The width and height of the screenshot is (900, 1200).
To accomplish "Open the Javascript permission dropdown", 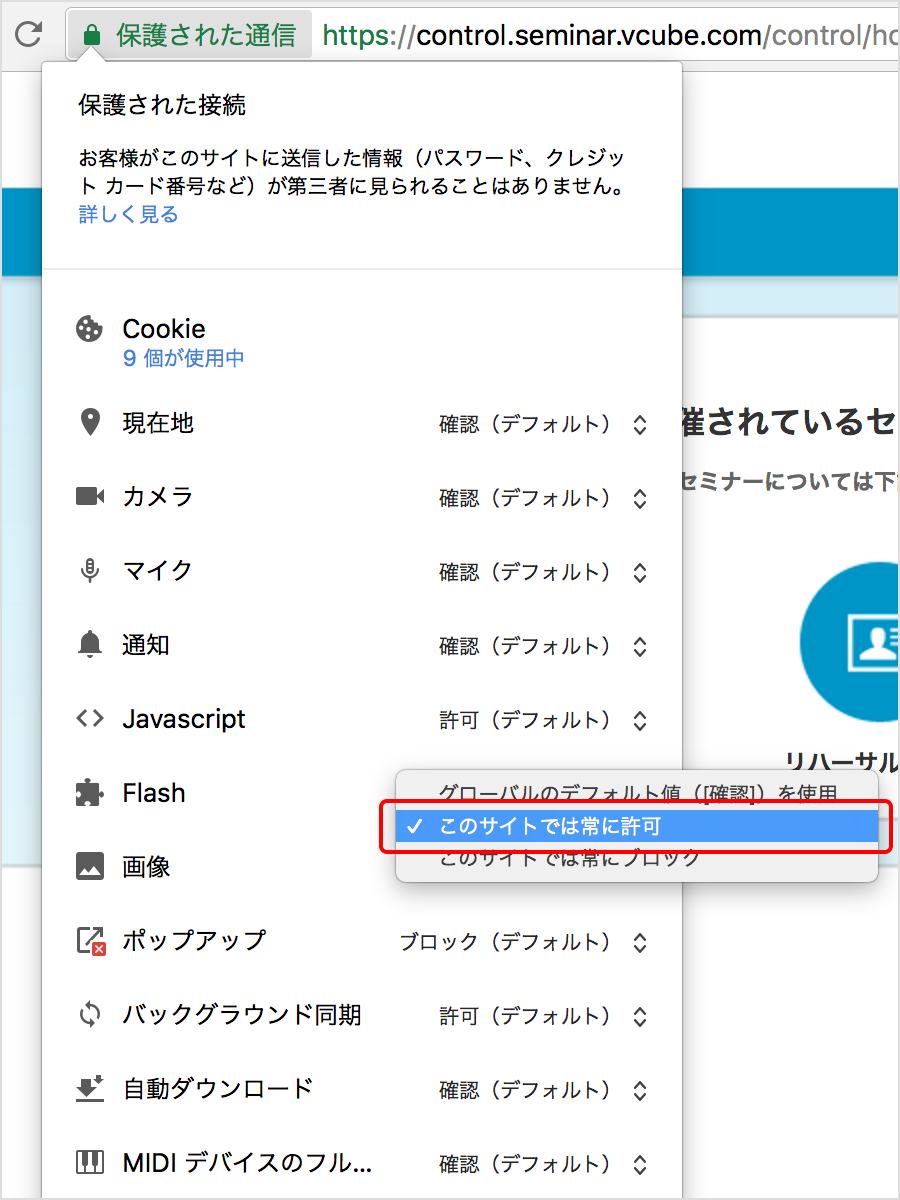I will pyautogui.click(x=544, y=720).
